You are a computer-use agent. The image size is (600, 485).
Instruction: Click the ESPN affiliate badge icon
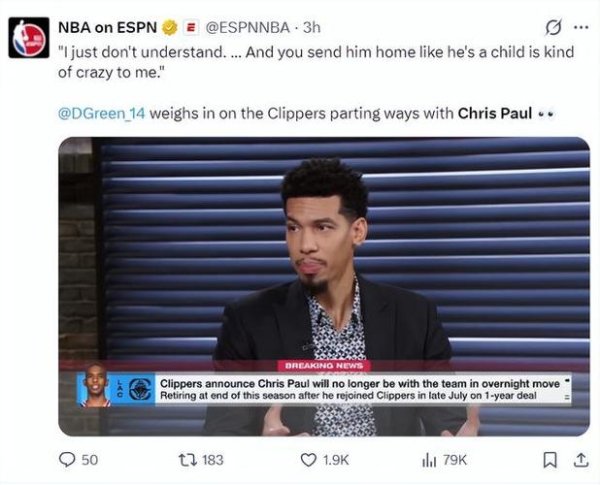click(191, 28)
